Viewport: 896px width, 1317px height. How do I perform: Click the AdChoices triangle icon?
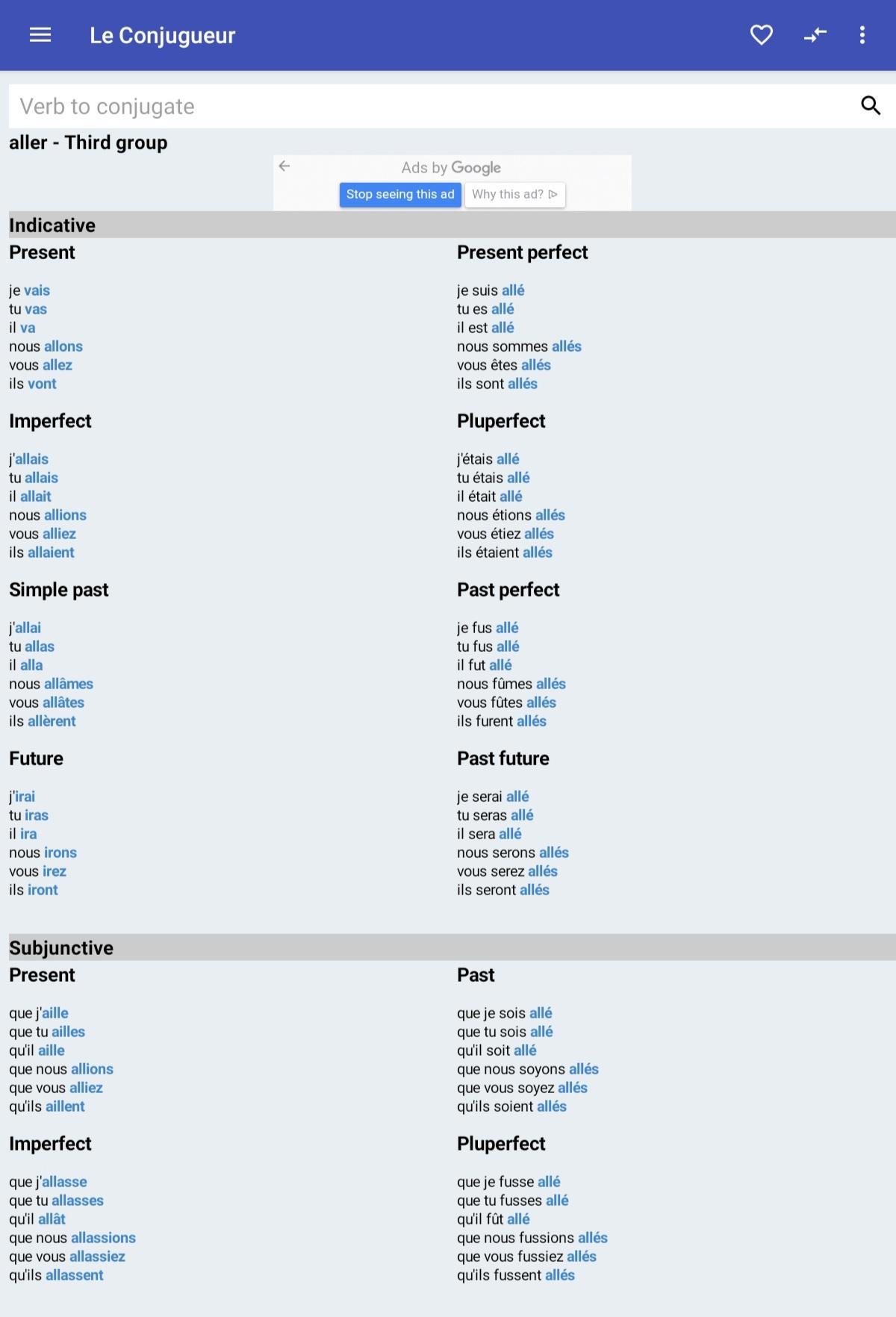point(553,194)
